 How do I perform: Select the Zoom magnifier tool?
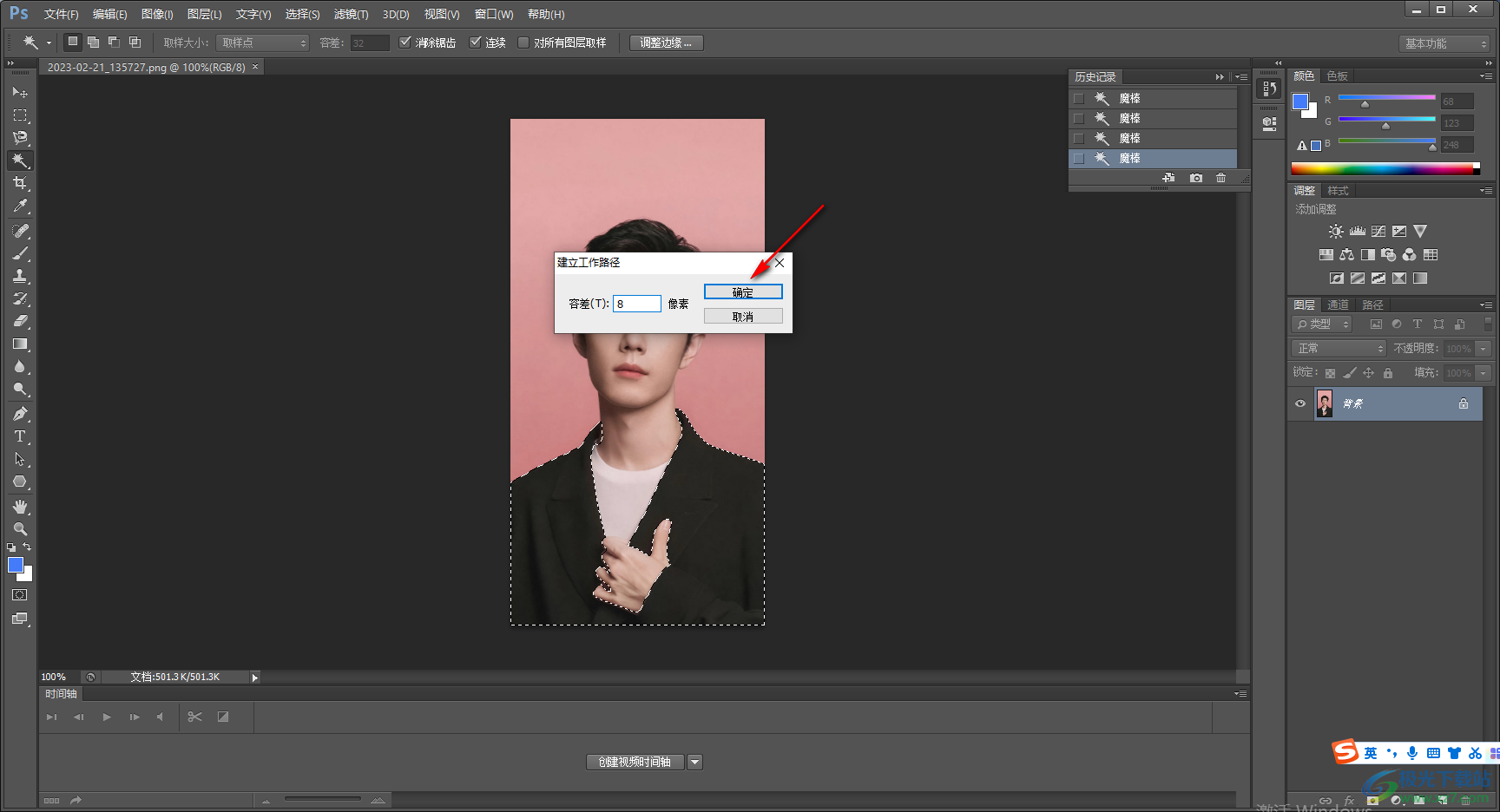click(20, 529)
